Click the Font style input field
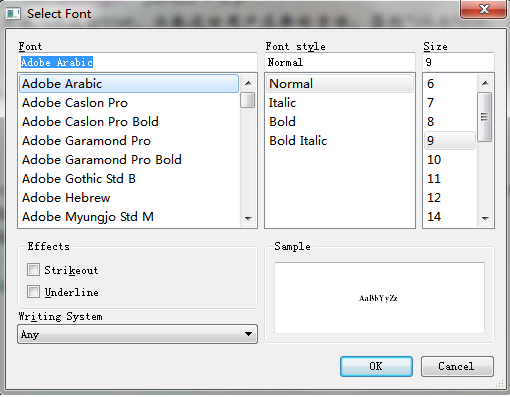510x397 pixels. tap(340, 62)
